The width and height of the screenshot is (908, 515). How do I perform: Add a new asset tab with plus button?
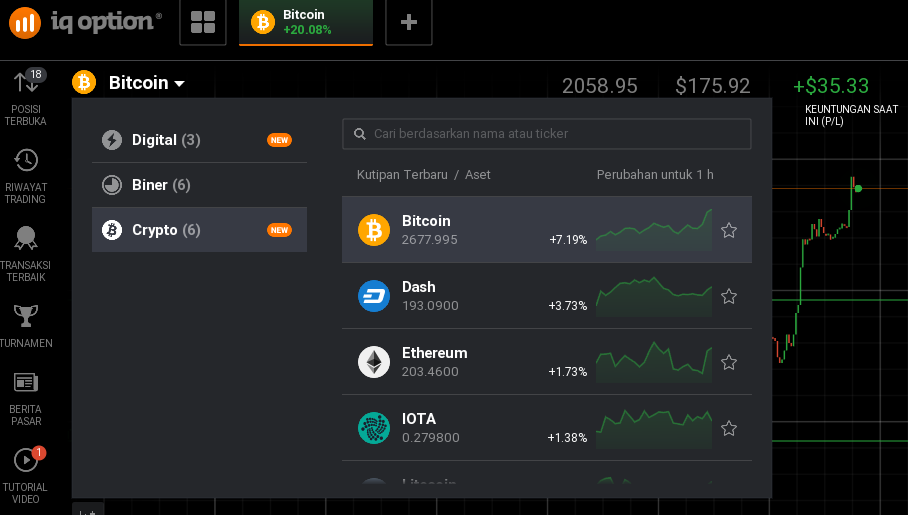pos(409,22)
